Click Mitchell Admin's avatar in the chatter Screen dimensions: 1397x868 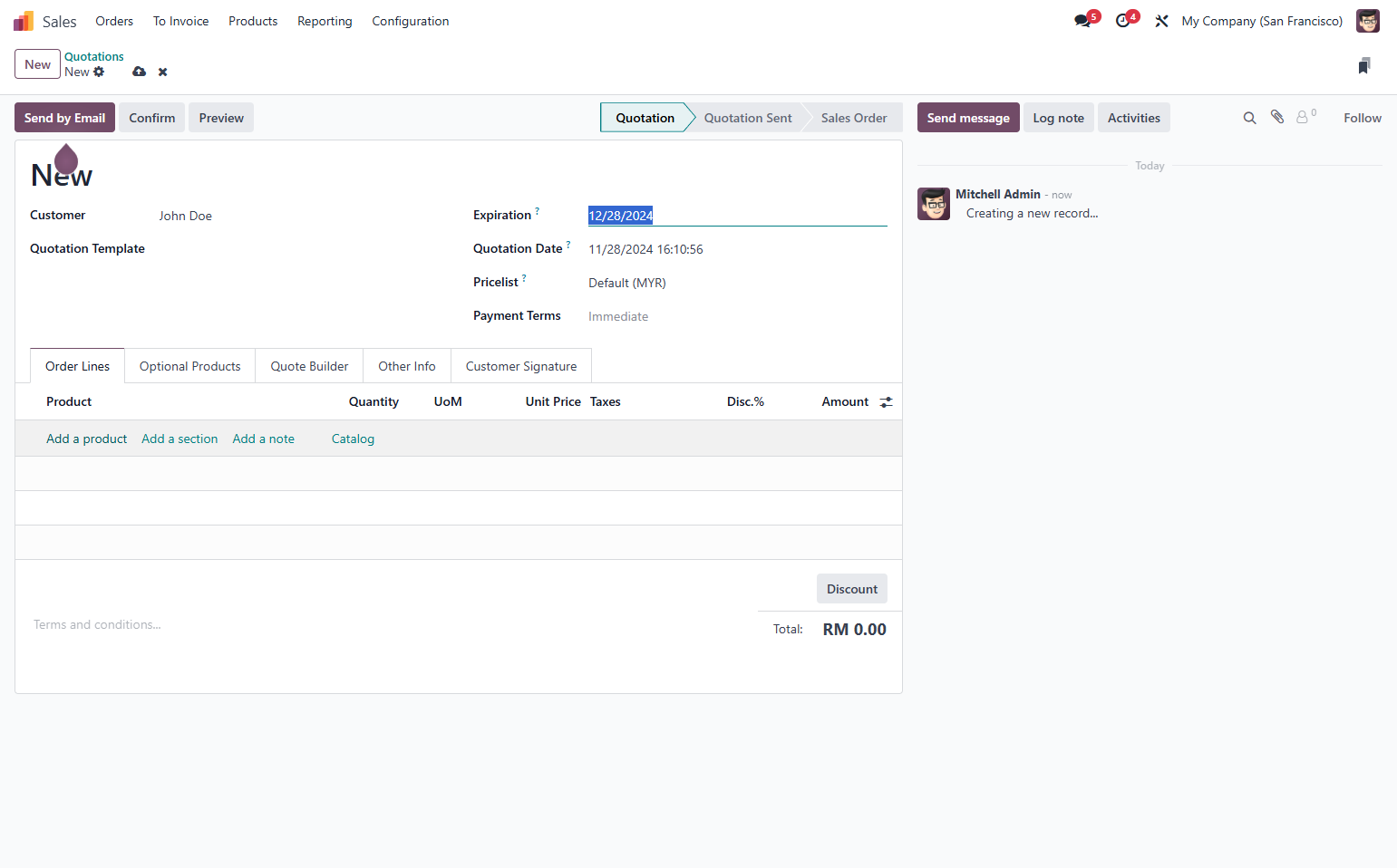934,204
